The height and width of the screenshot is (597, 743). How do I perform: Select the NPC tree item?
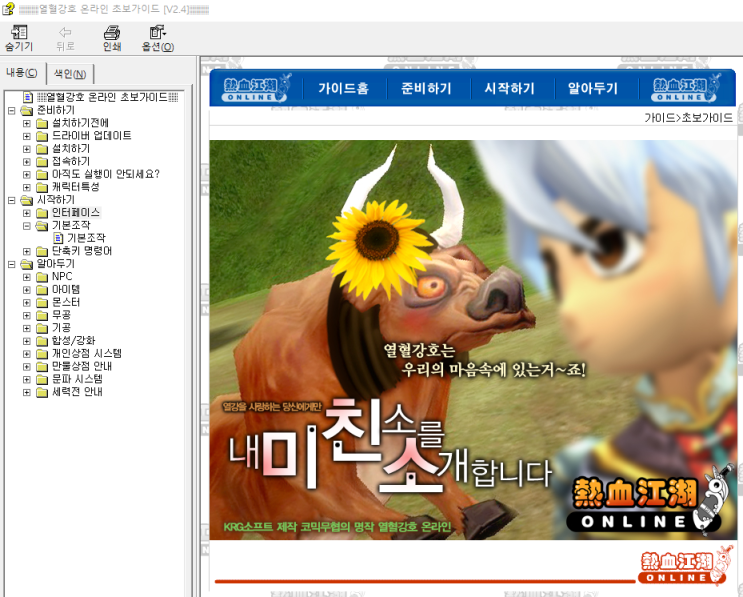62,277
